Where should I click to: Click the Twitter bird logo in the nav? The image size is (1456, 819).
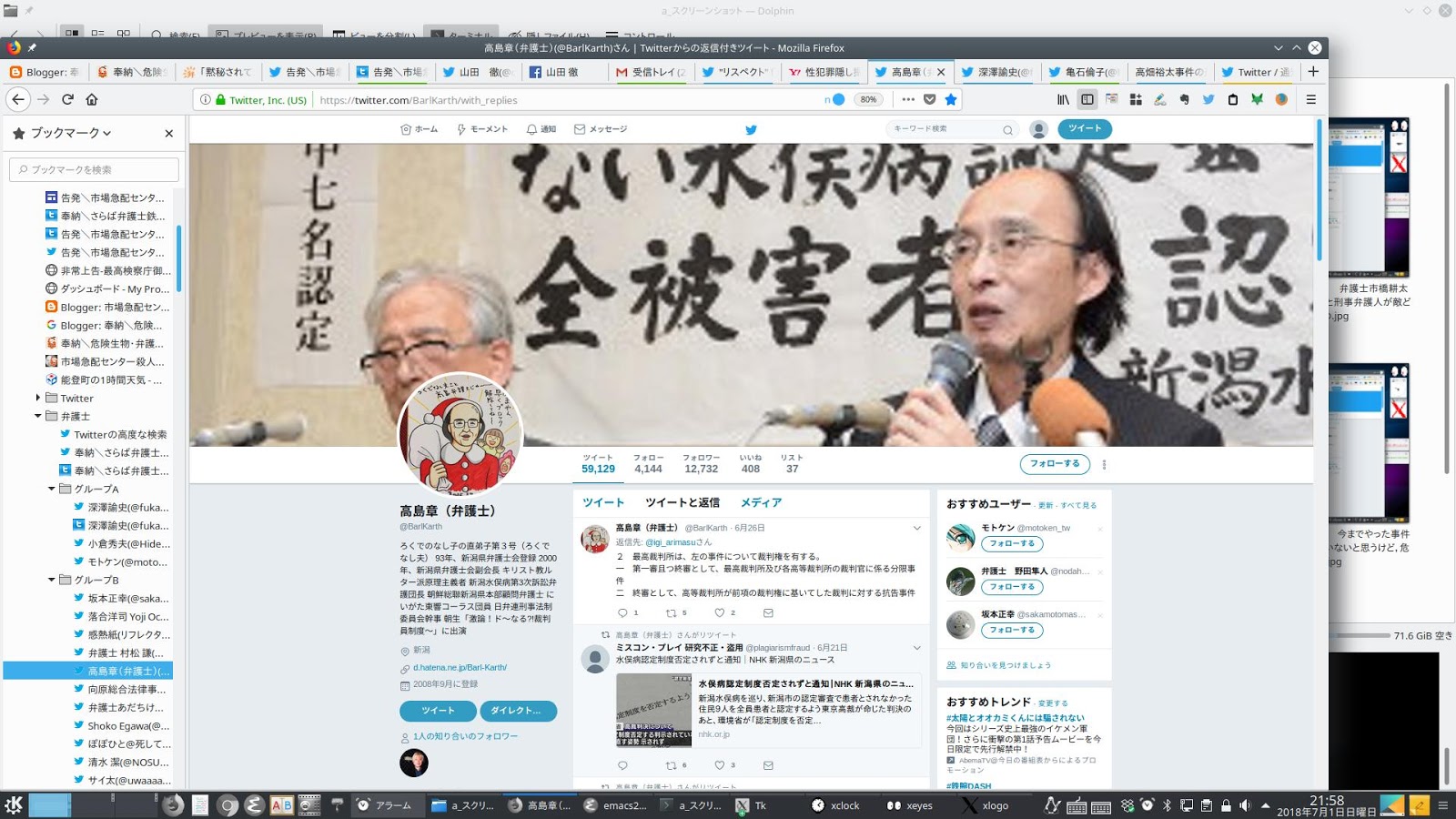(x=751, y=129)
